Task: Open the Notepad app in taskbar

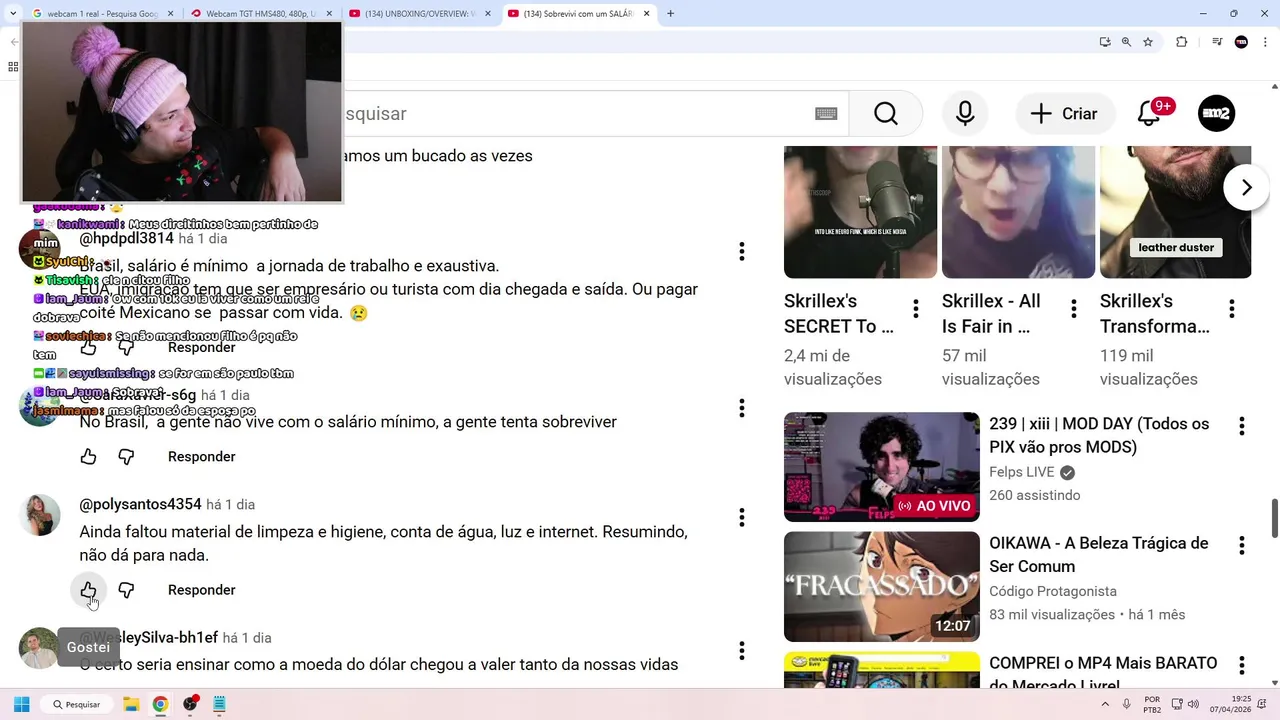Action: click(x=219, y=704)
